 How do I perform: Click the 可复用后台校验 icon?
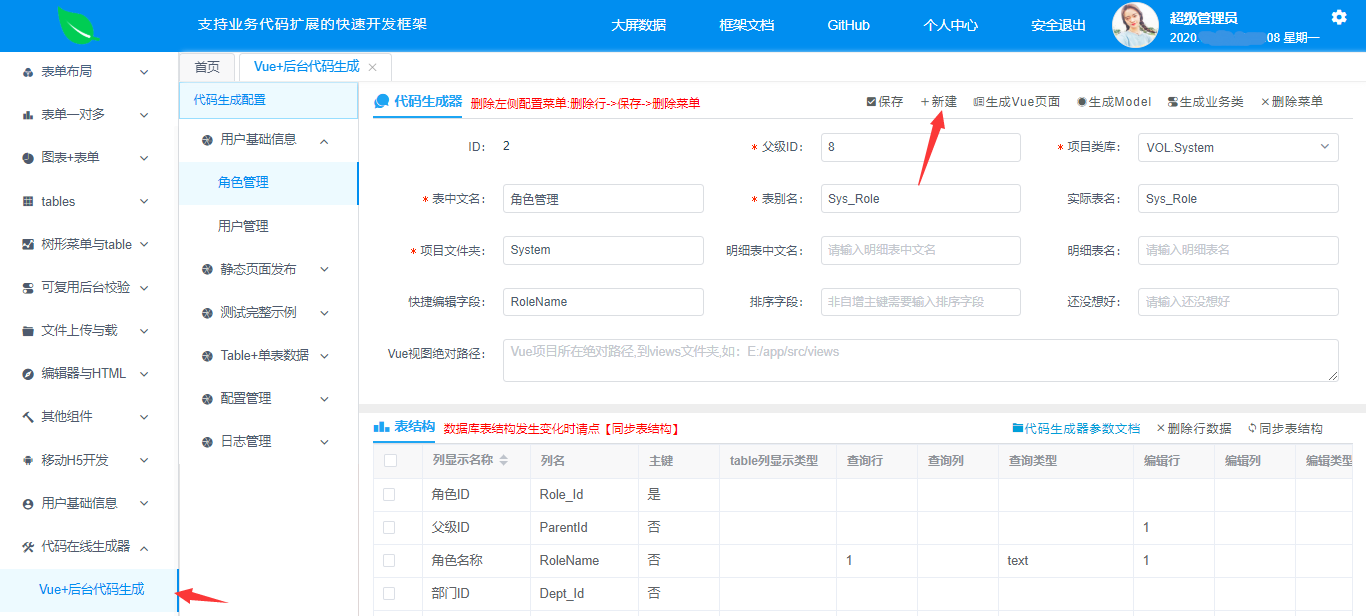pyautogui.click(x=28, y=287)
